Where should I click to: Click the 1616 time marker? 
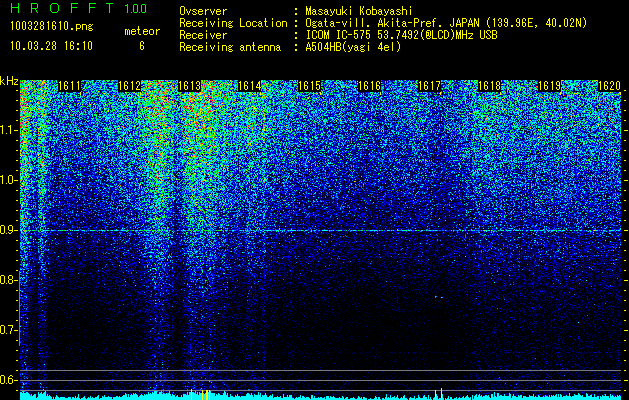pos(369,86)
